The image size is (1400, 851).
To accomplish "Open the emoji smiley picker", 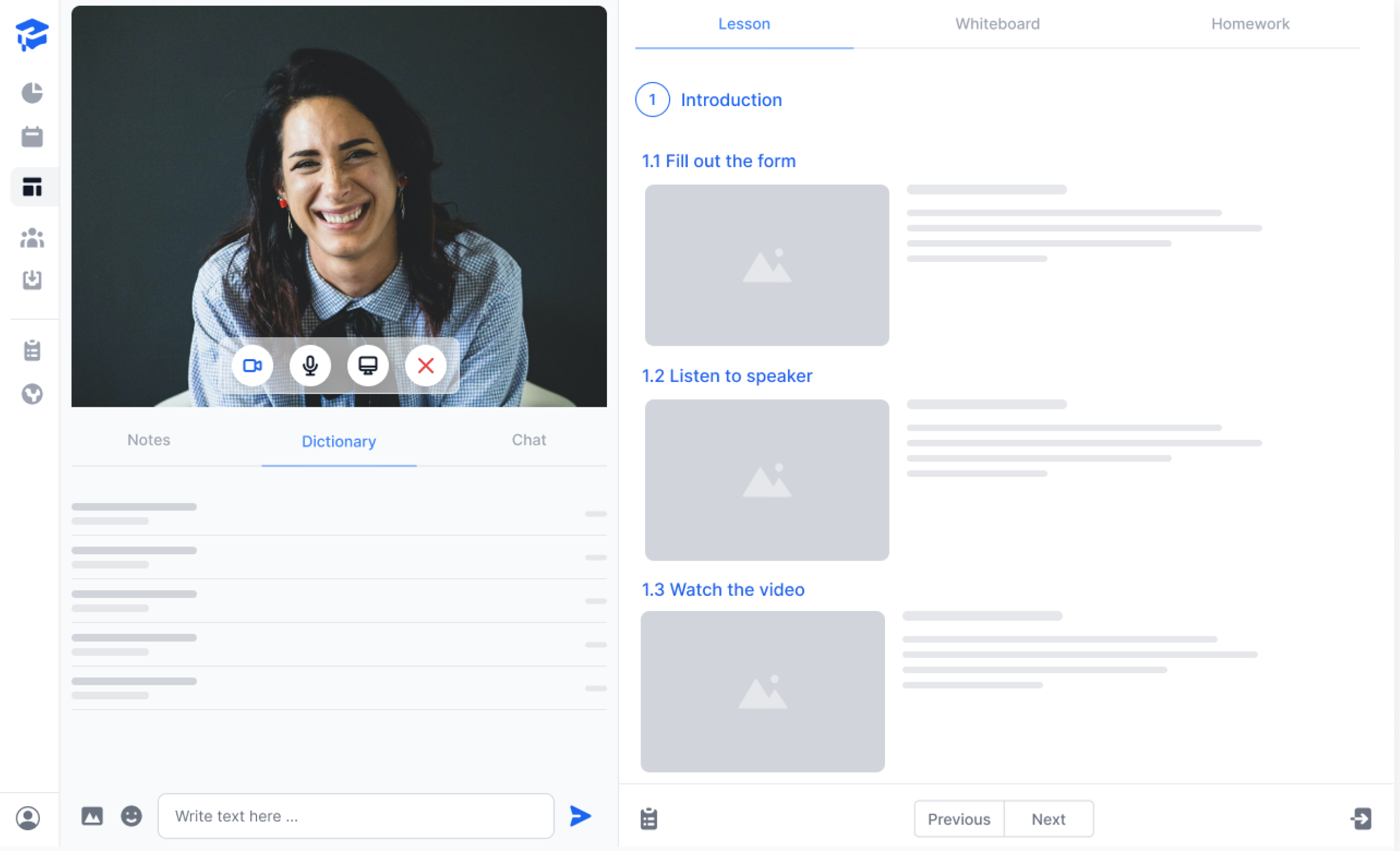I will [x=131, y=816].
